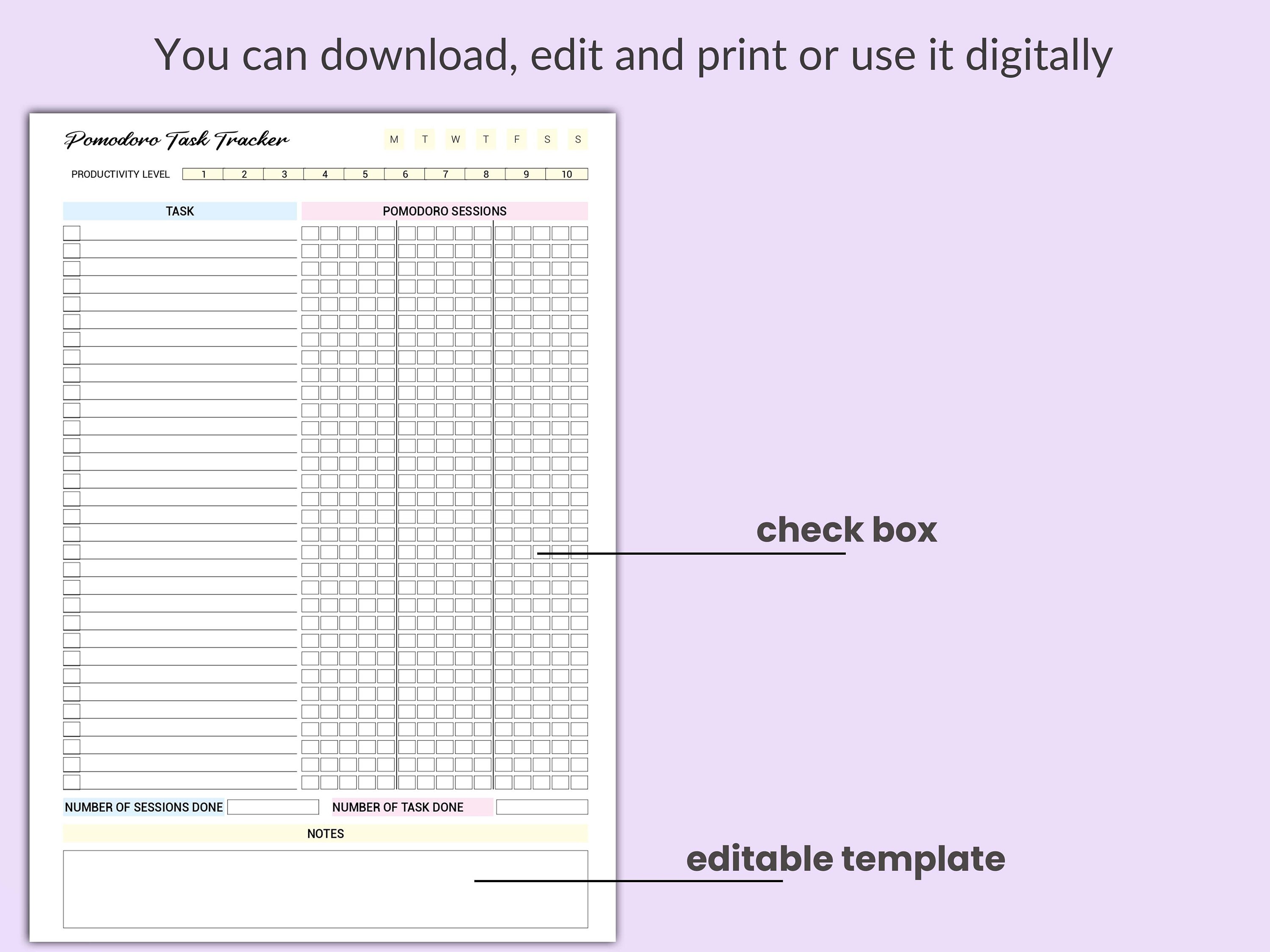Click the NUMBER OF SESSIONS DONE input field

273,807
